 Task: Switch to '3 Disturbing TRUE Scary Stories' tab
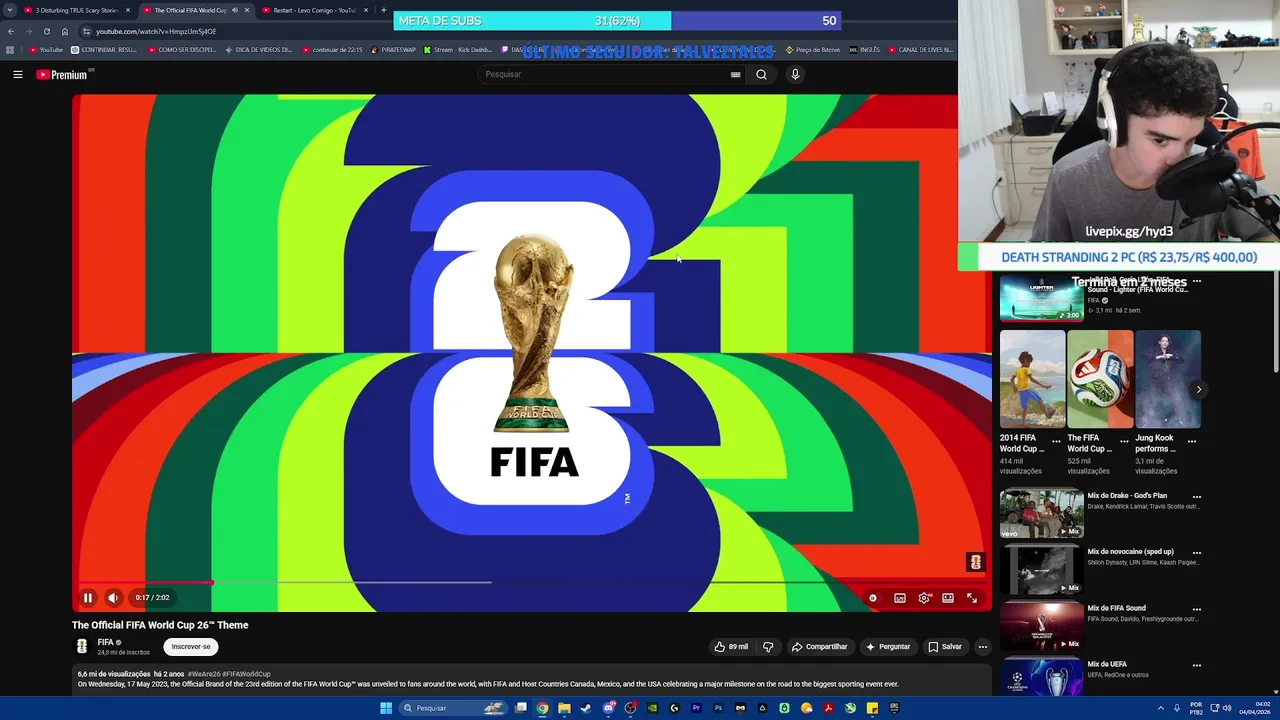tap(75, 10)
